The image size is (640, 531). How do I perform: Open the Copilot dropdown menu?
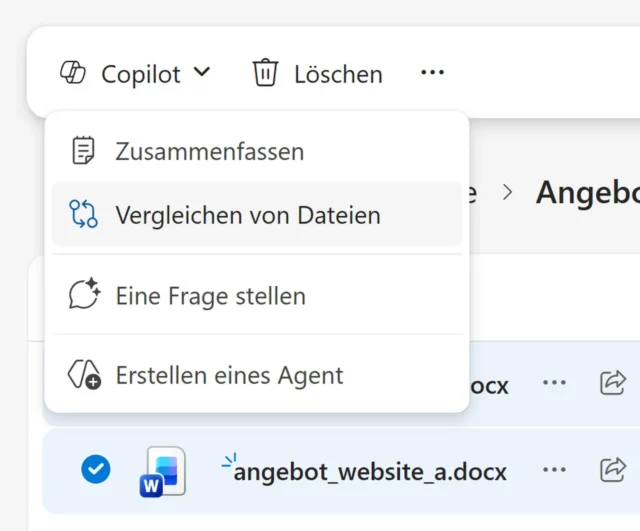(x=135, y=74)
